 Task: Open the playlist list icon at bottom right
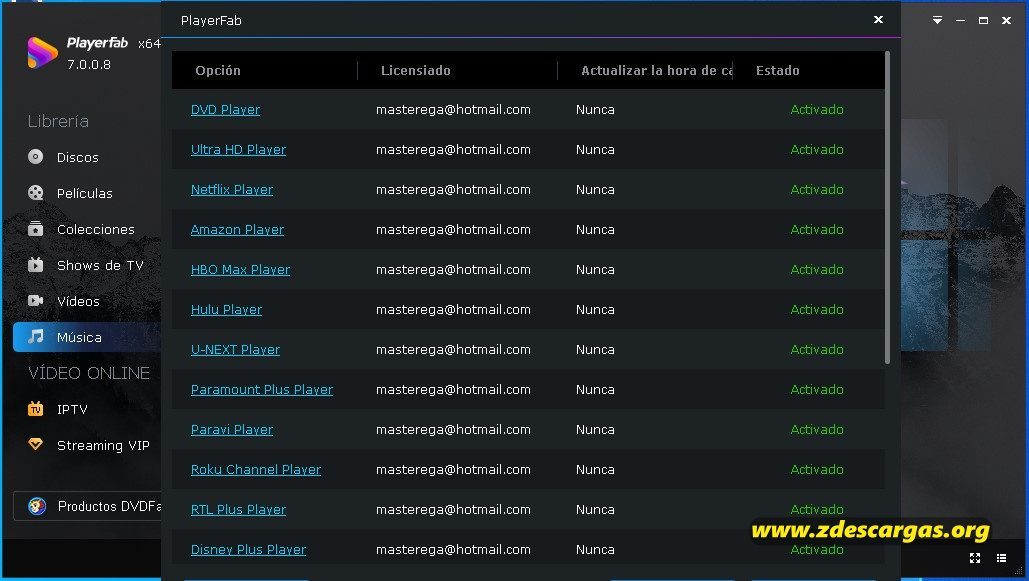click(1001, 558)
